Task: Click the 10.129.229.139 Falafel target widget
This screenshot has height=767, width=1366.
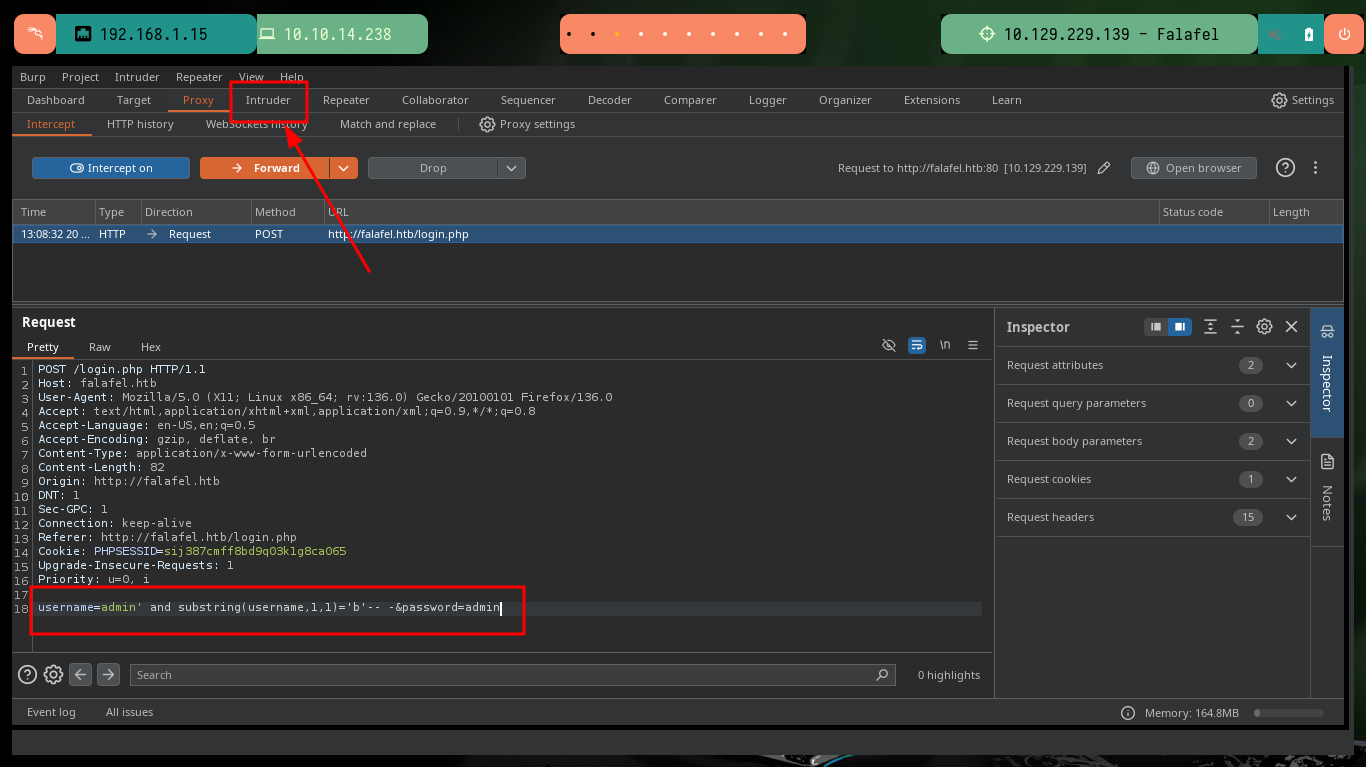Action: coord(1099,34)
